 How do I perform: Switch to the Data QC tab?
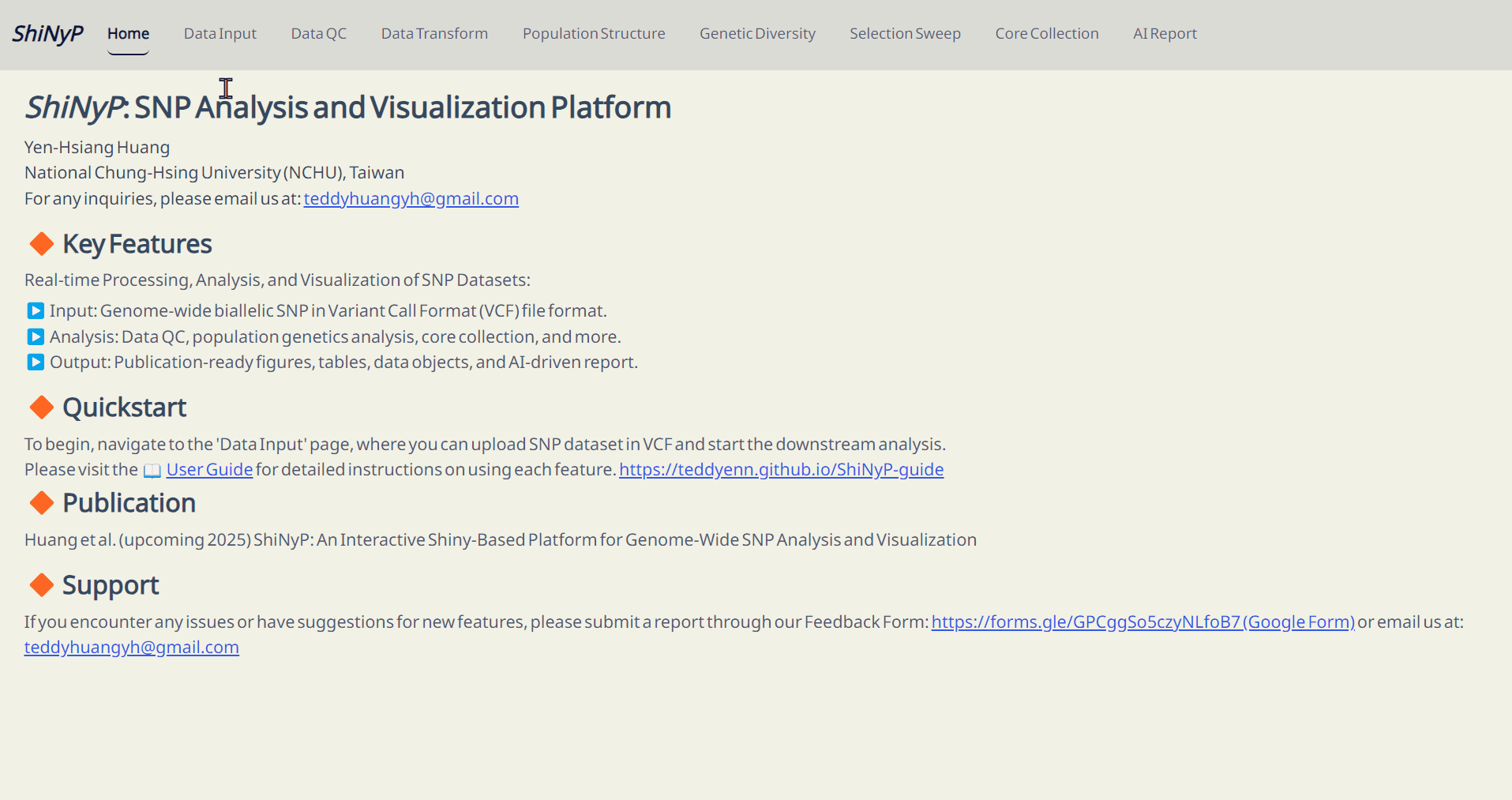point(319,33)
